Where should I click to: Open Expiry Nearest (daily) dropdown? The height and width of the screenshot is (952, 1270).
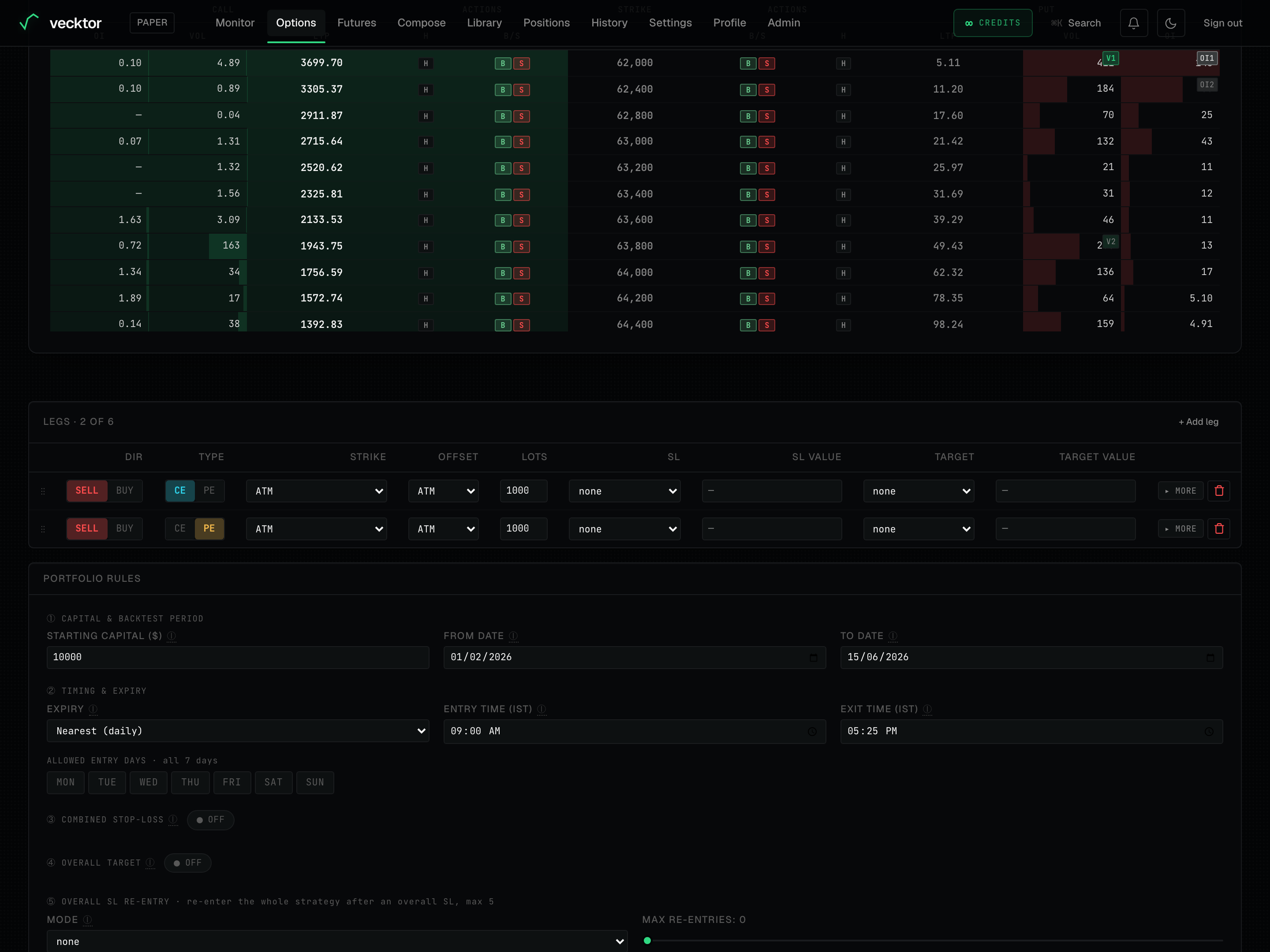(238, 731)
